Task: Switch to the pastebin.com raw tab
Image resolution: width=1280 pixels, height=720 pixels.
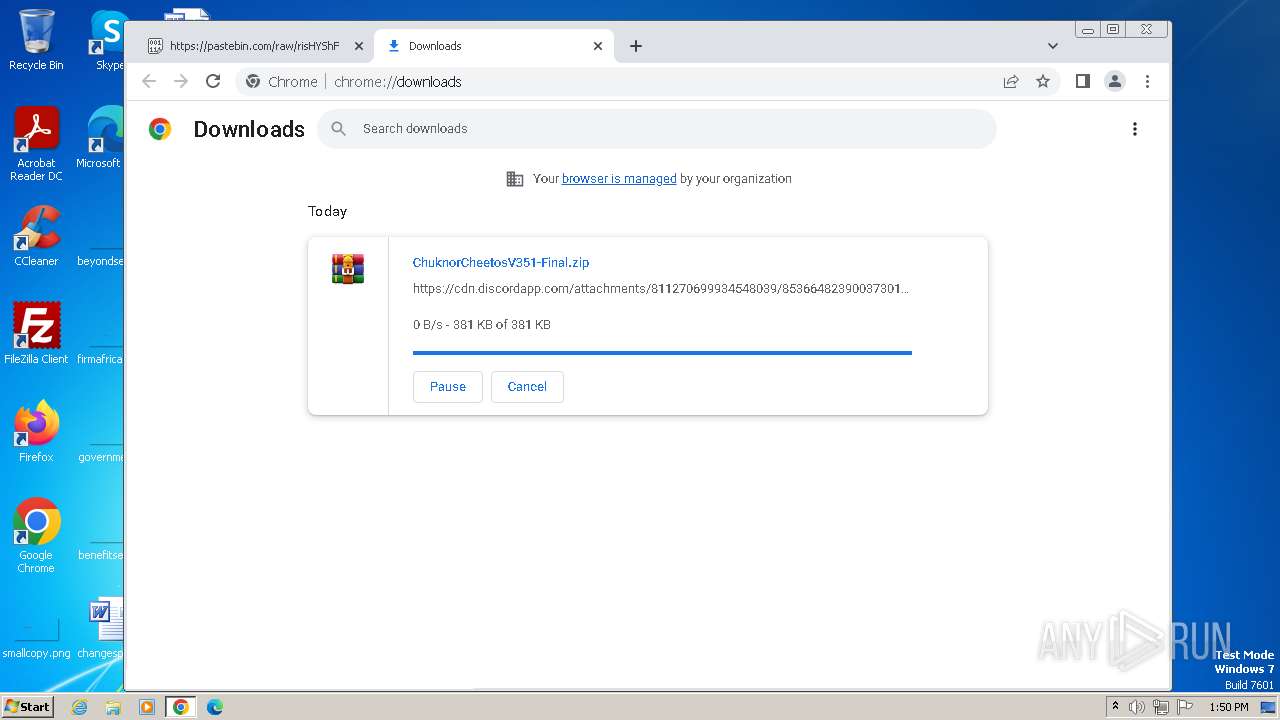Action: (x=255, y=46)
